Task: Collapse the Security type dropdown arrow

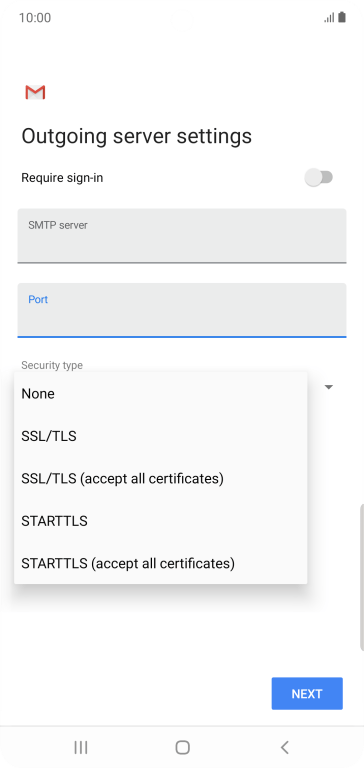Action: click(329, 387)
